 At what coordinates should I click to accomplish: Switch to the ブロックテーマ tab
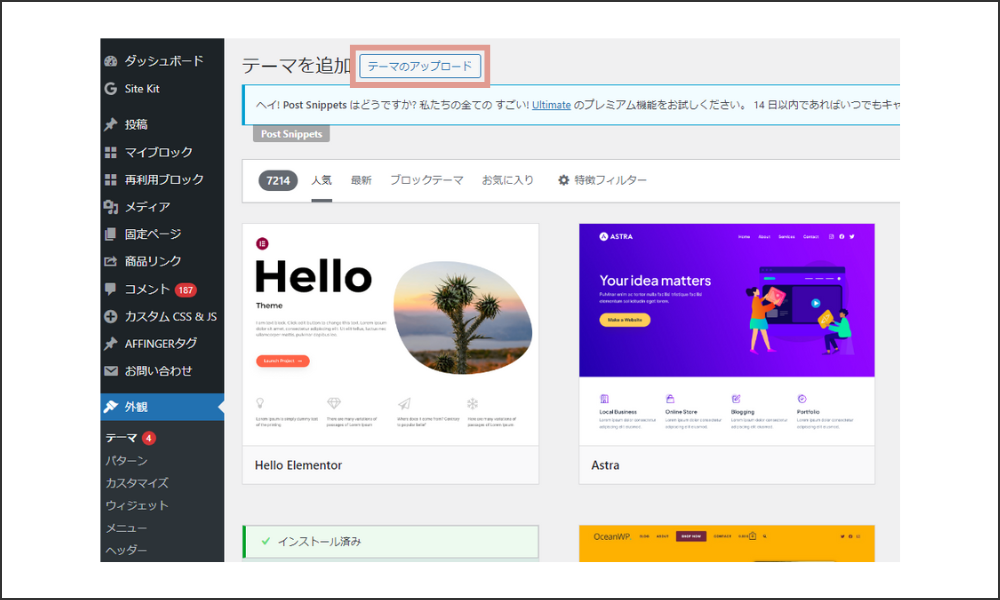pos(427,180)
